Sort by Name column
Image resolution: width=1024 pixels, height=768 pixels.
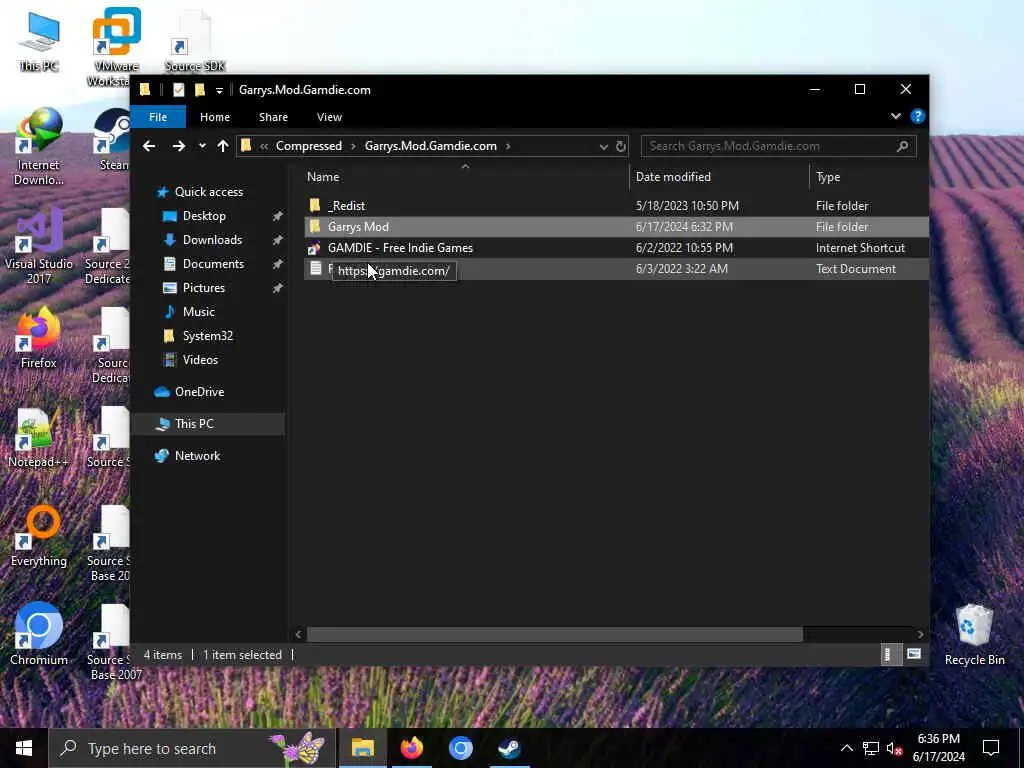(x=466, y=177)
